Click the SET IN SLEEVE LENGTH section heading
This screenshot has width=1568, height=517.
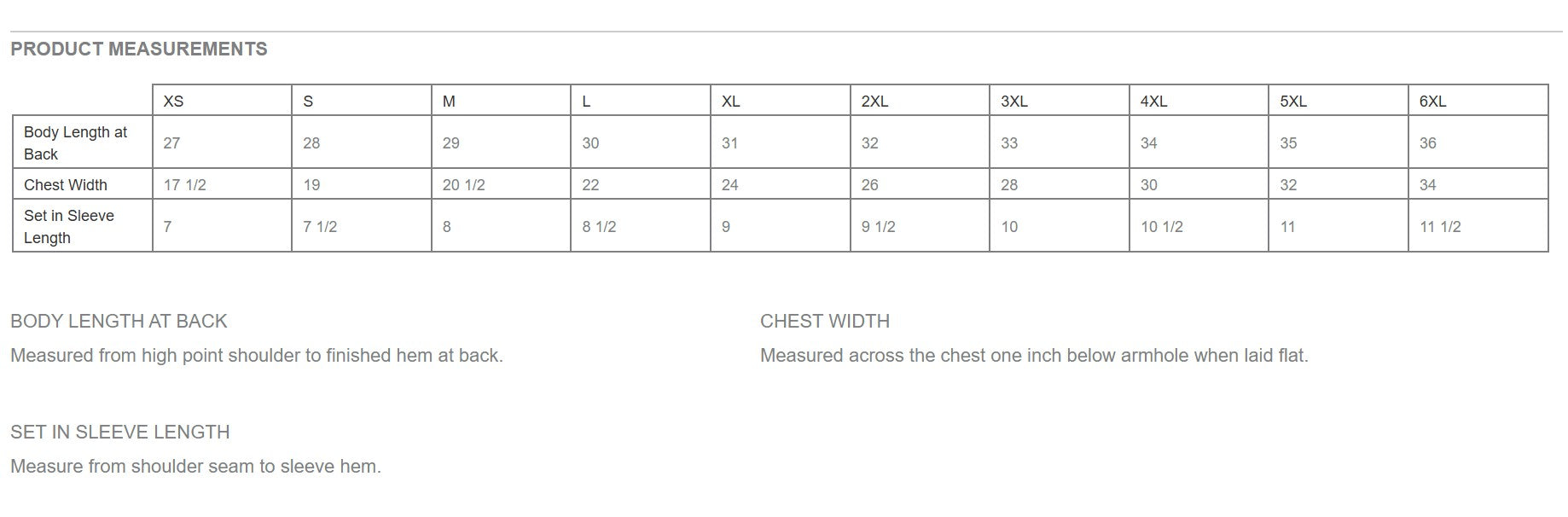tap(119, 432)
